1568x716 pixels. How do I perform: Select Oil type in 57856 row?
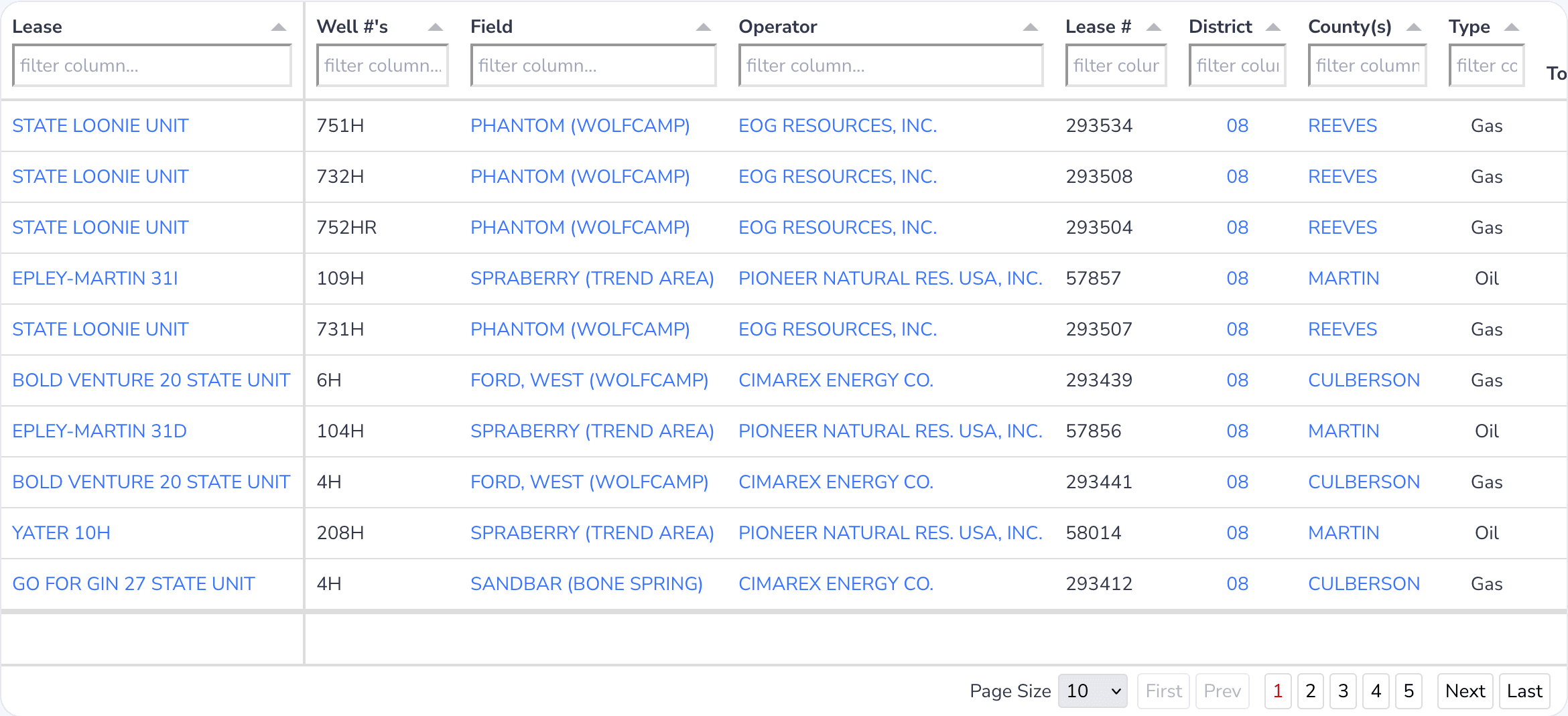coord(1487,431)
